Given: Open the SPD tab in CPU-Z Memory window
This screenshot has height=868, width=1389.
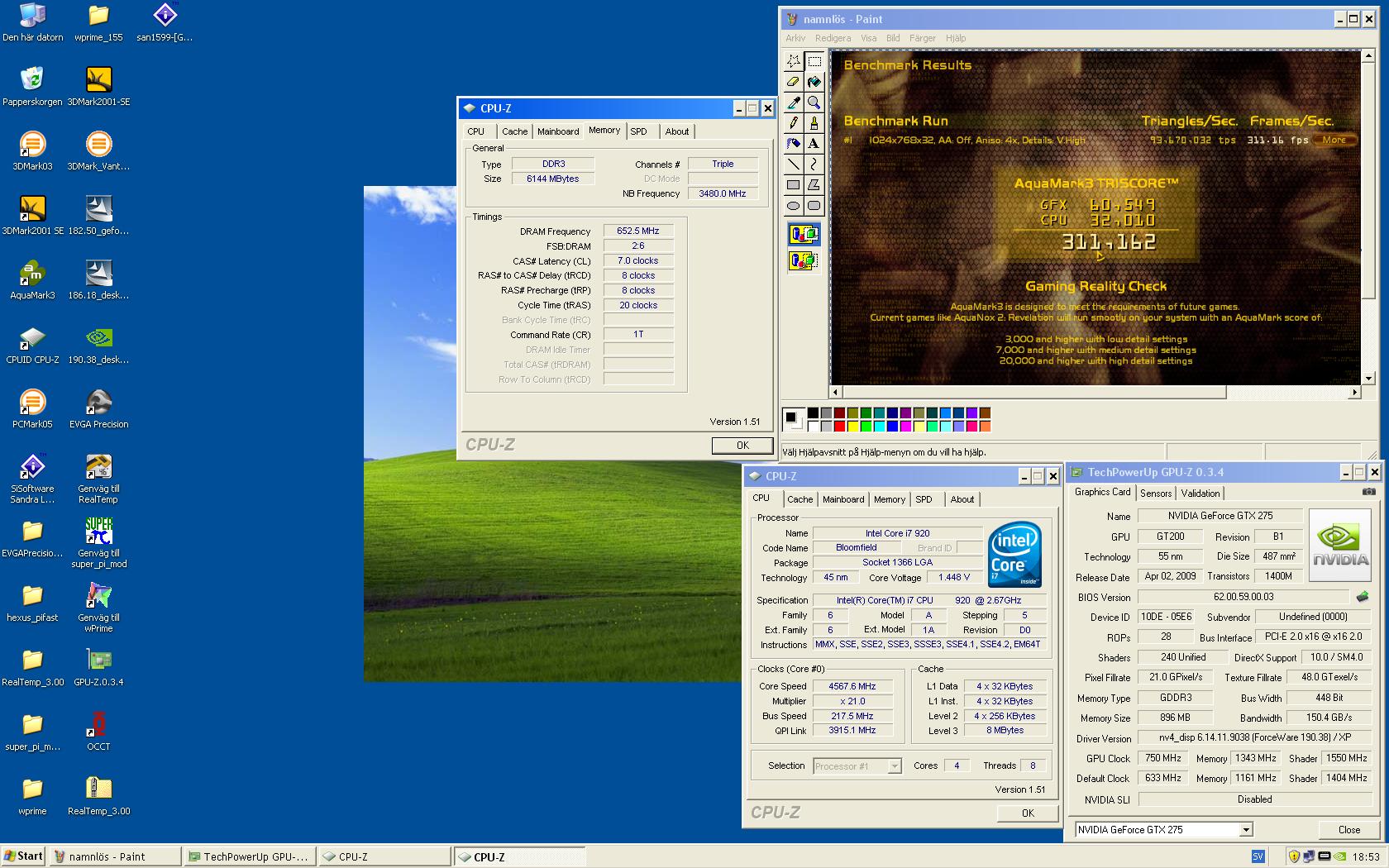Looking at the screenshot, I should (638, 131).
